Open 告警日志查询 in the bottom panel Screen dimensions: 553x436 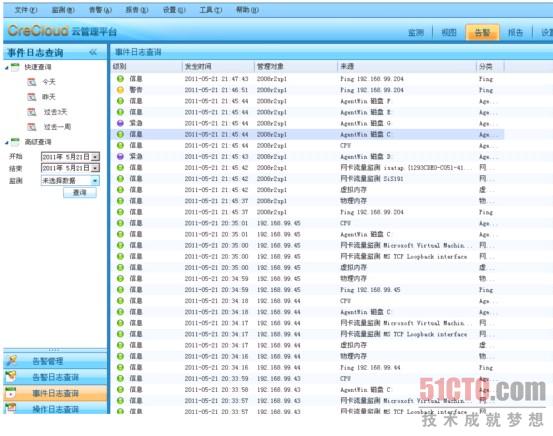point(55,377)
